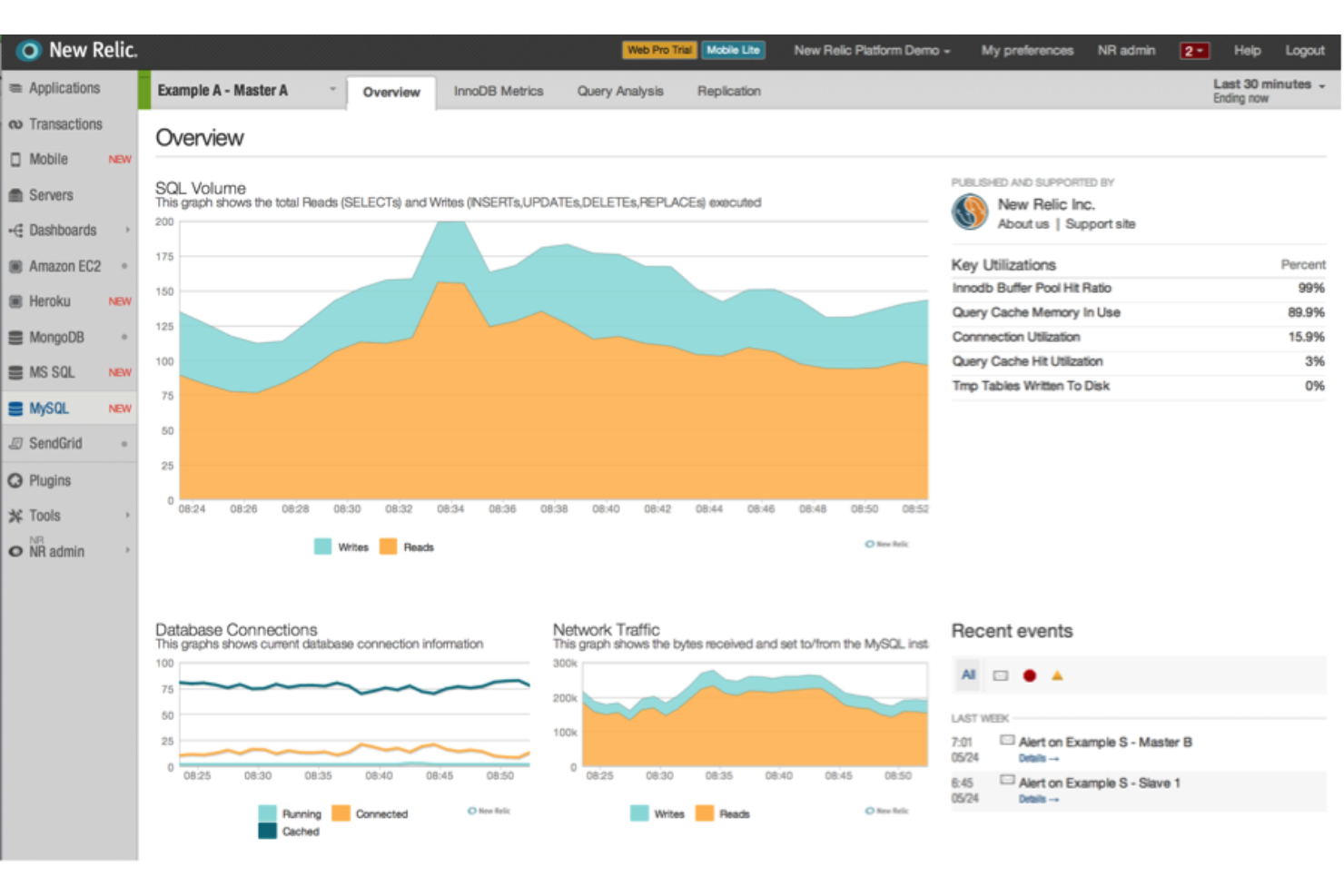Screen dimensions: 1344x896
Task: Click the SQL Volume chart title
Action: [x=201, y=188]
